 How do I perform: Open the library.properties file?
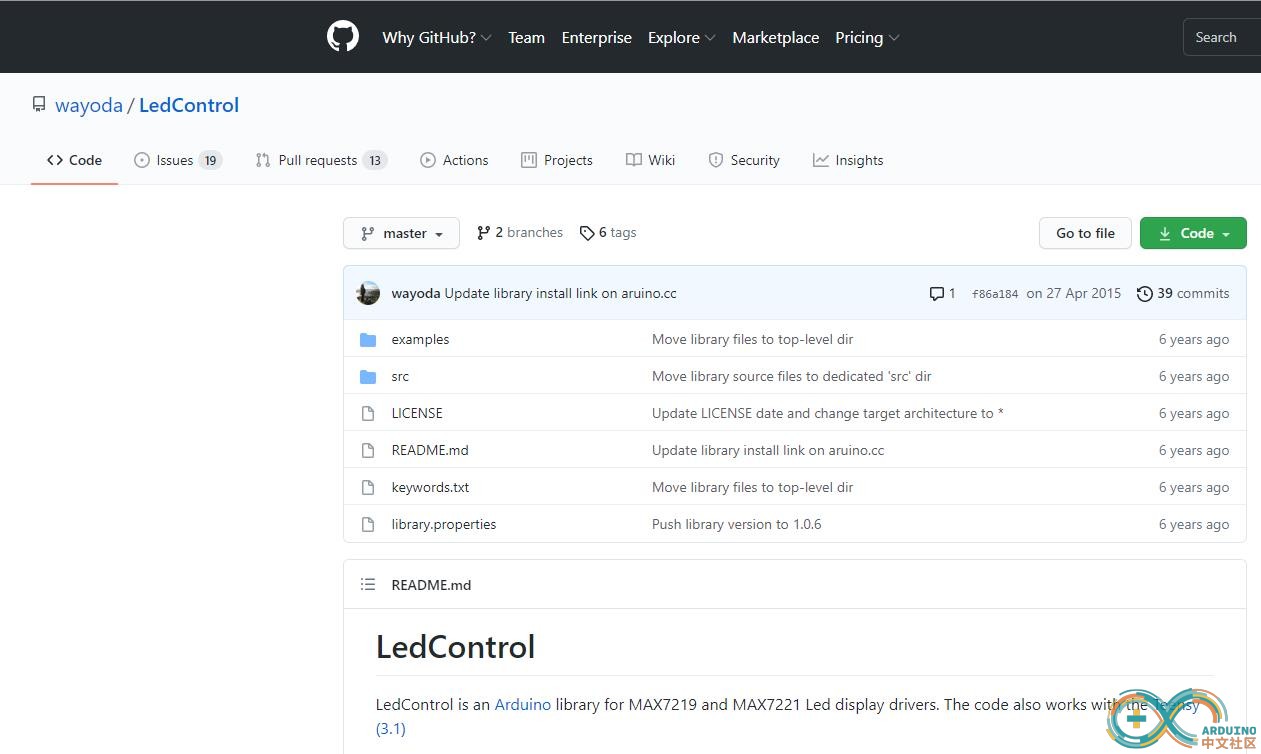pos(444,525)
